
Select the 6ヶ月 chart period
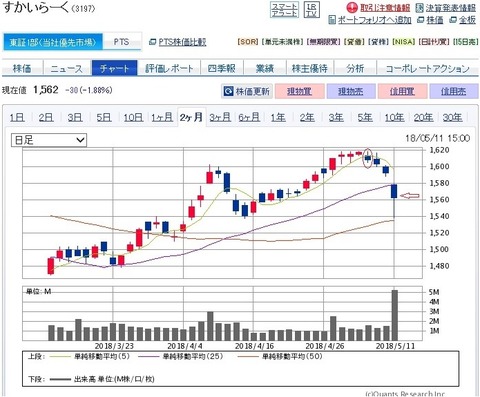click(x=249, y=117)
